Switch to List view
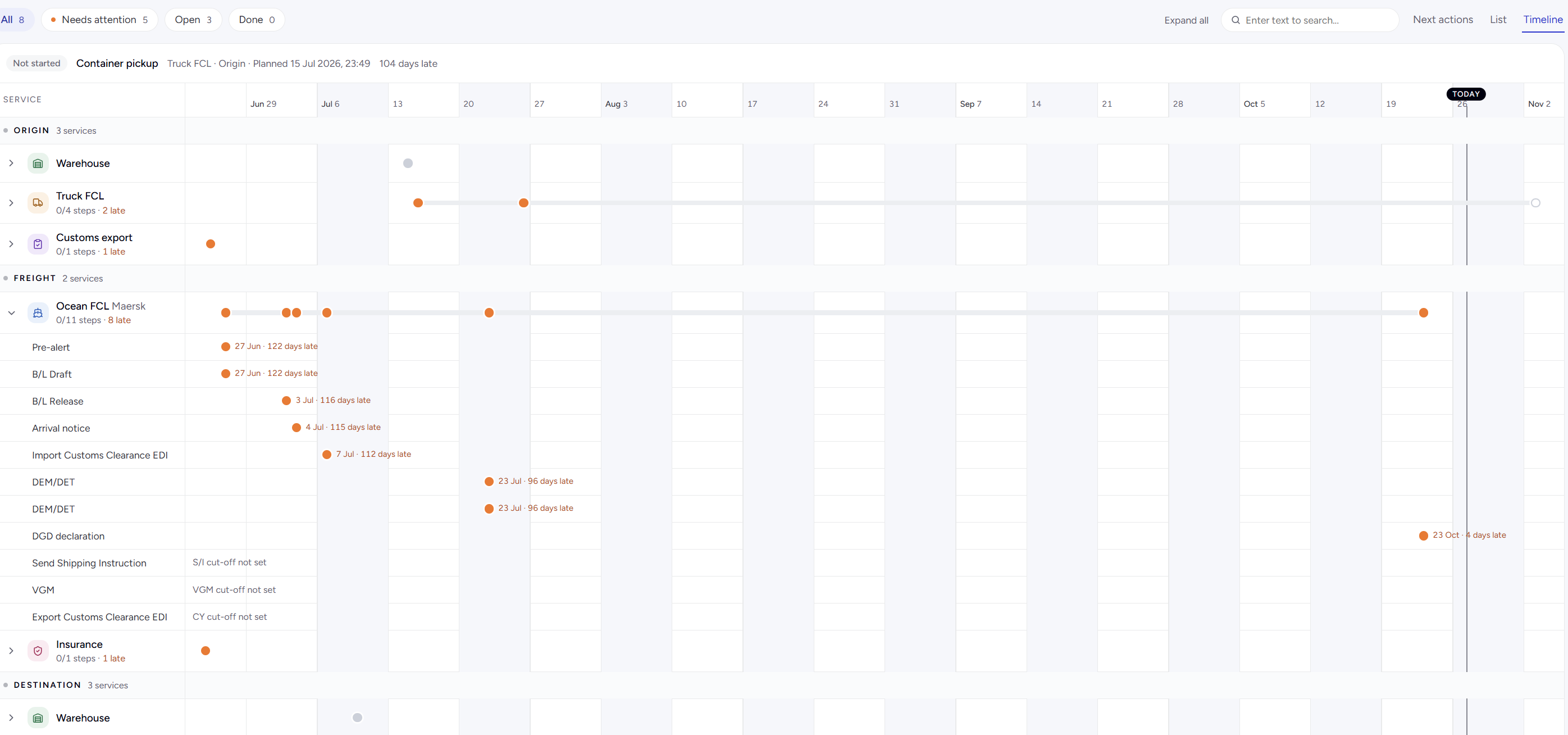Screen dimensions: 1568x735 tap(1498, 20)
